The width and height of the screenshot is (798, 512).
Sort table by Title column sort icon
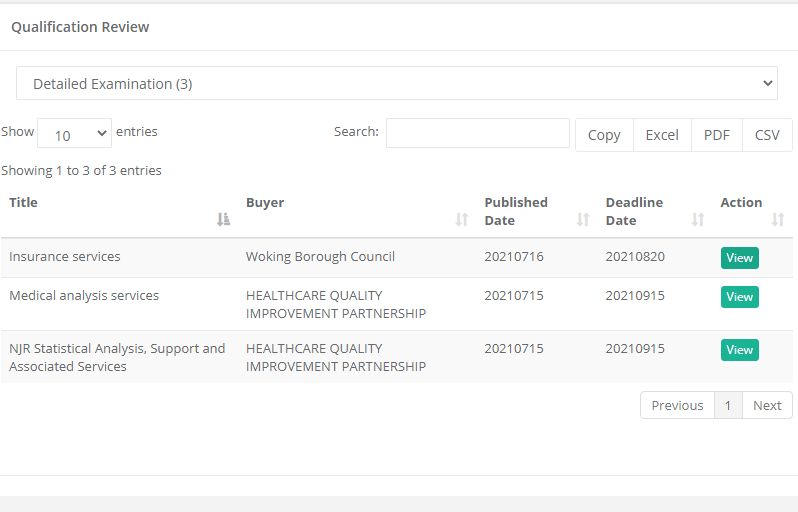pyautogui.click(x=224, y=219)
